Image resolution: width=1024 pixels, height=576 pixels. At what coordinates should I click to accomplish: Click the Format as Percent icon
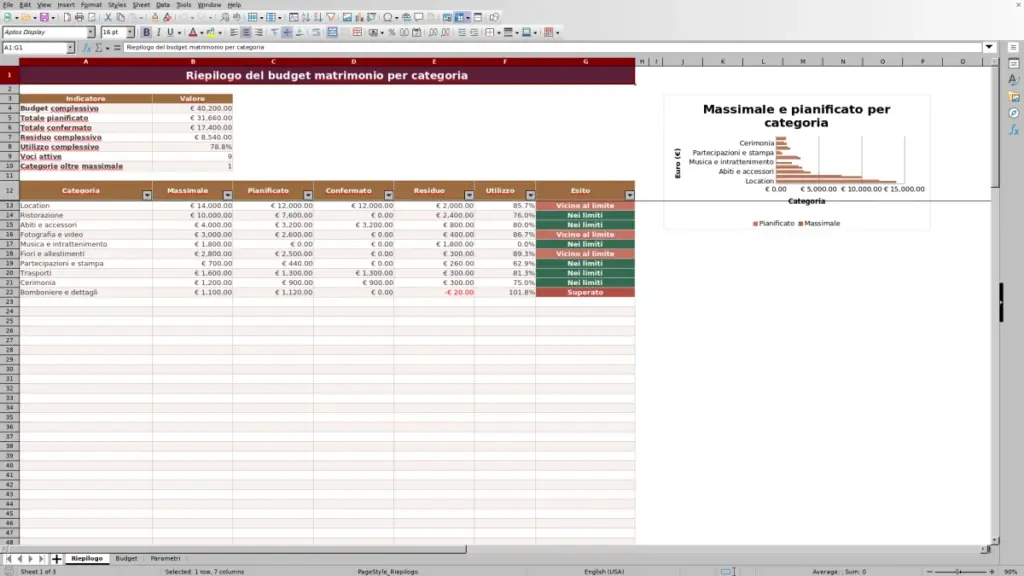391,32
